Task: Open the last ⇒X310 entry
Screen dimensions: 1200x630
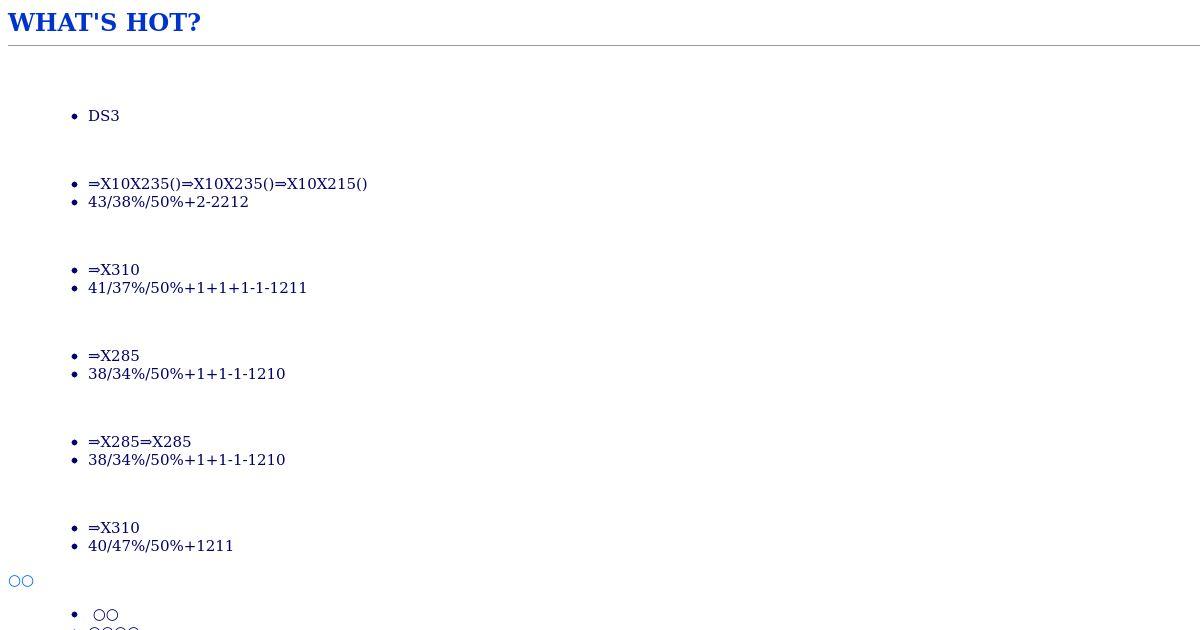Action: coord(114,528)
